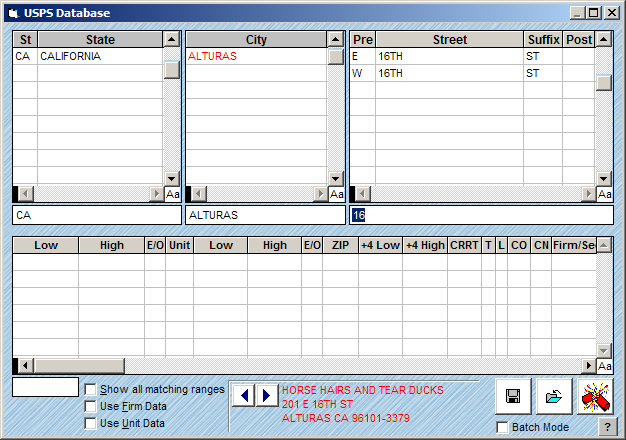The width and height of the screenshot is (626, 440).
Task: Select the CALIFORNIA state row
Action: 88,56
